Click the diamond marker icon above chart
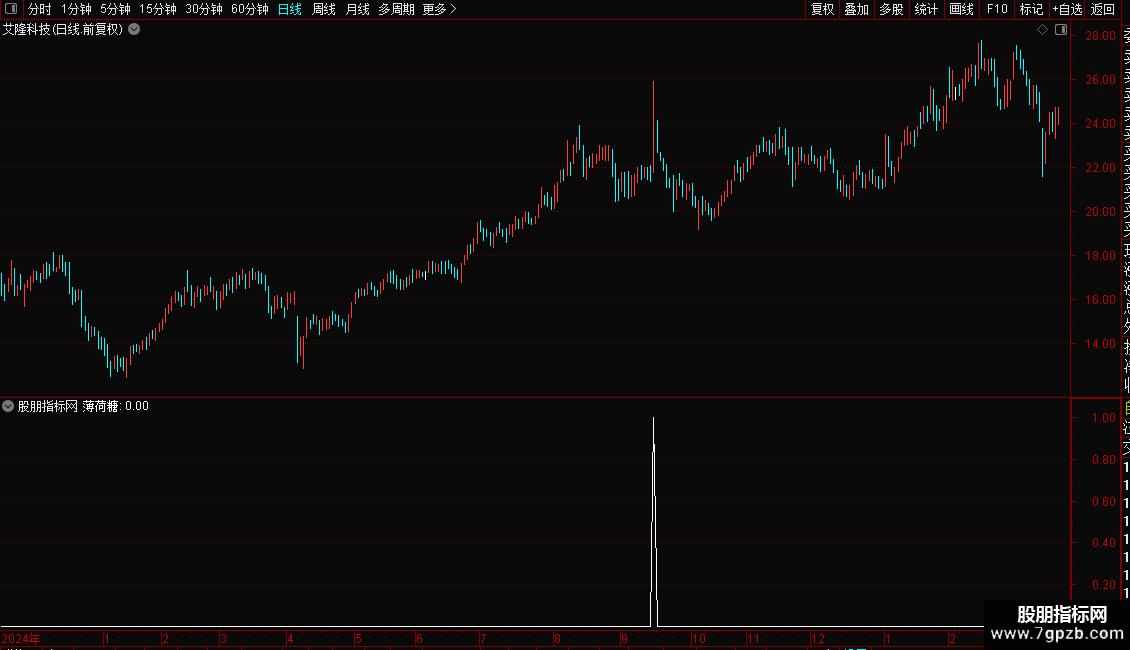The height and width of the screenshot is (650, 1130). [1042, 30]
